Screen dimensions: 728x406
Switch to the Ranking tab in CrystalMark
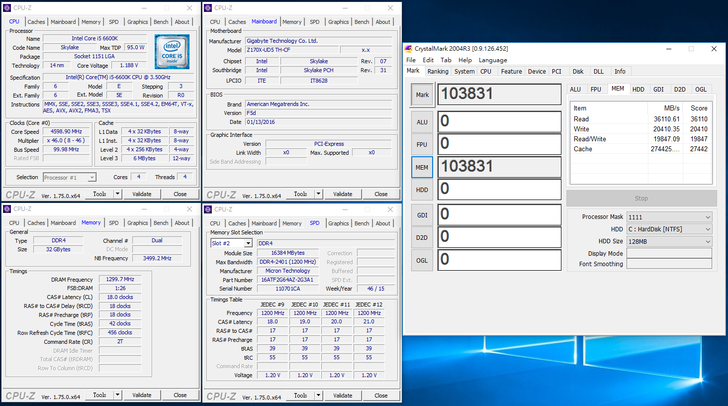pos(438,72)
